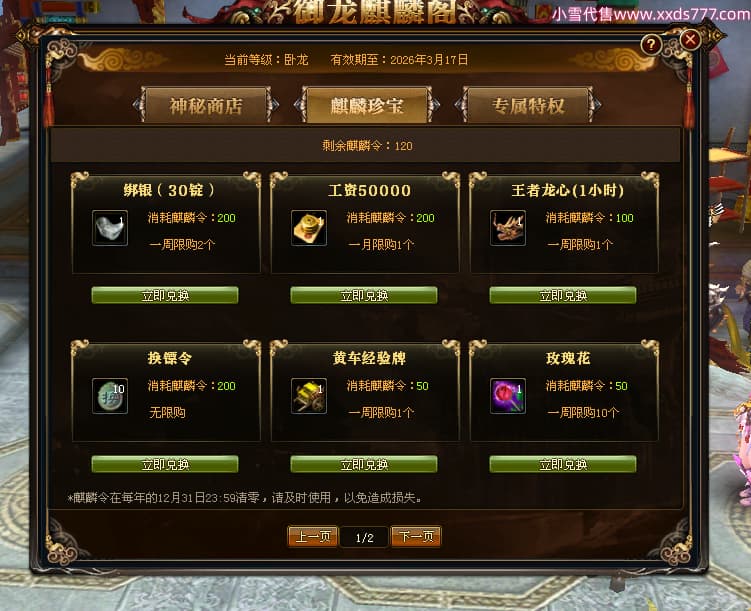Select the 麒麟珍宝 tab
751x611 pixels.
coord(367,105)
